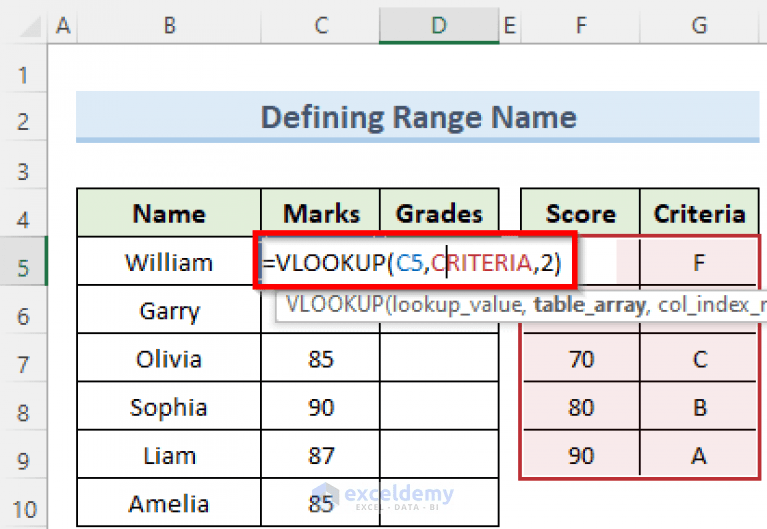
Task: Click the Score cell showing 90
Action: (581, 455)
